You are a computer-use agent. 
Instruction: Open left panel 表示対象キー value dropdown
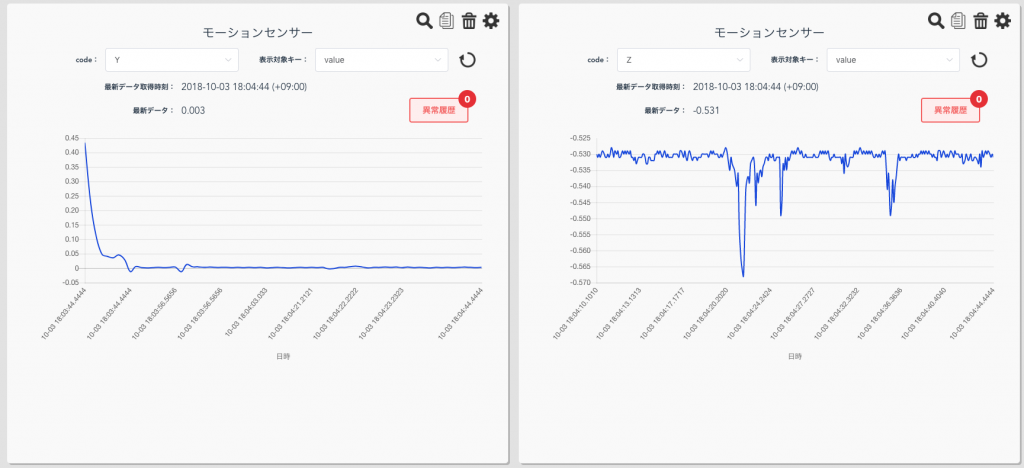(x=381, y=60)
